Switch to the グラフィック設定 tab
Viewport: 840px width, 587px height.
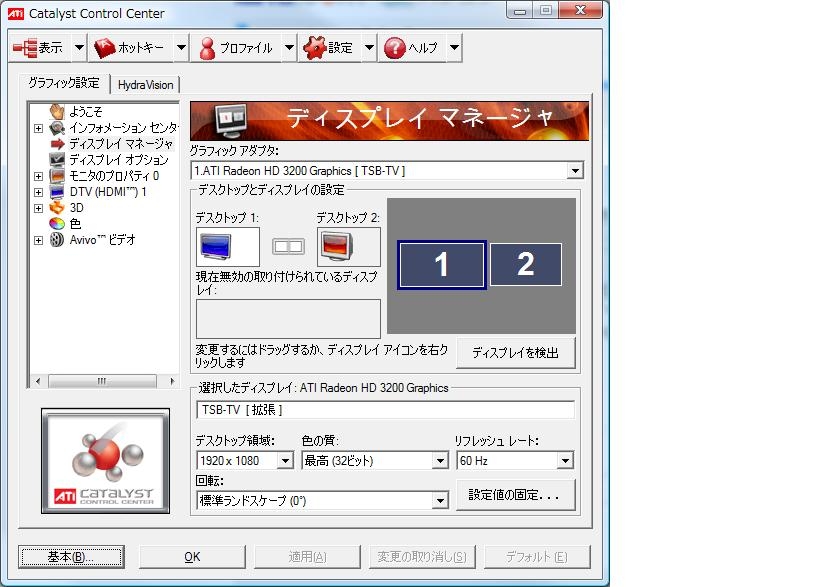(64, 83)
